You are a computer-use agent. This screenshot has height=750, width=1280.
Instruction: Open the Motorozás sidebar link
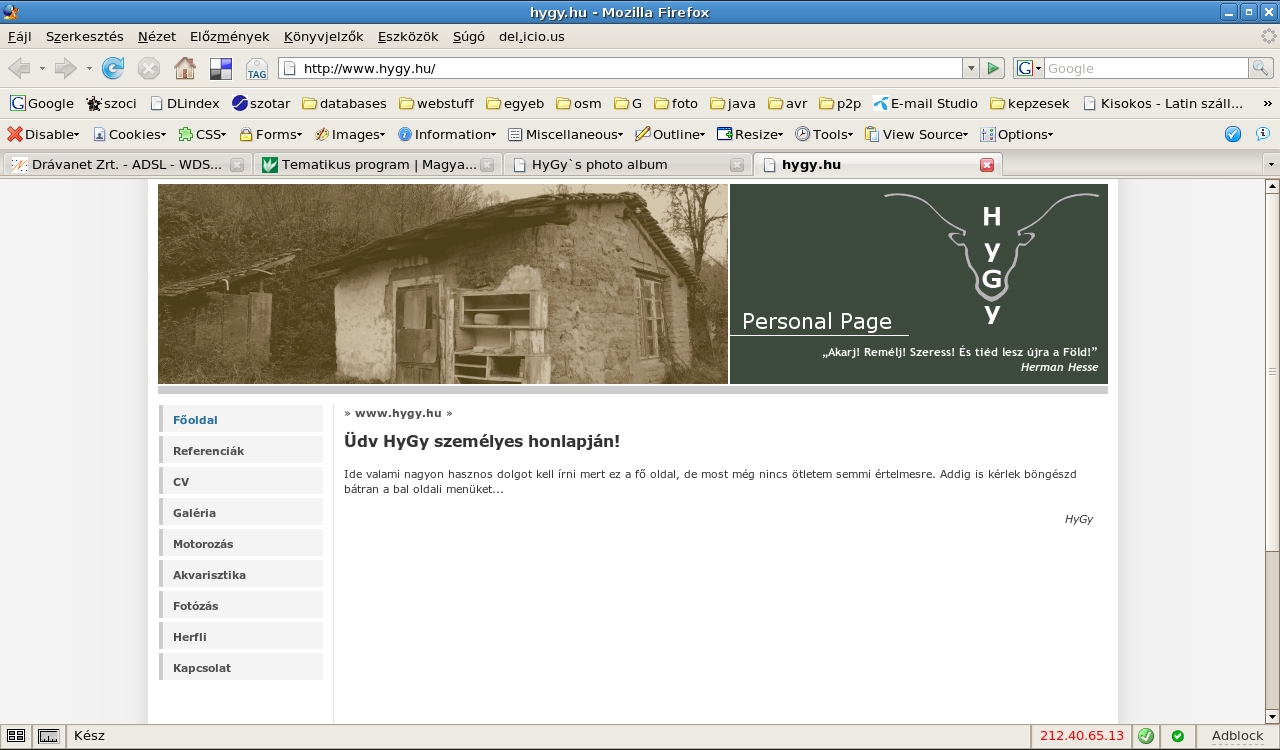[x=241, y=544]
